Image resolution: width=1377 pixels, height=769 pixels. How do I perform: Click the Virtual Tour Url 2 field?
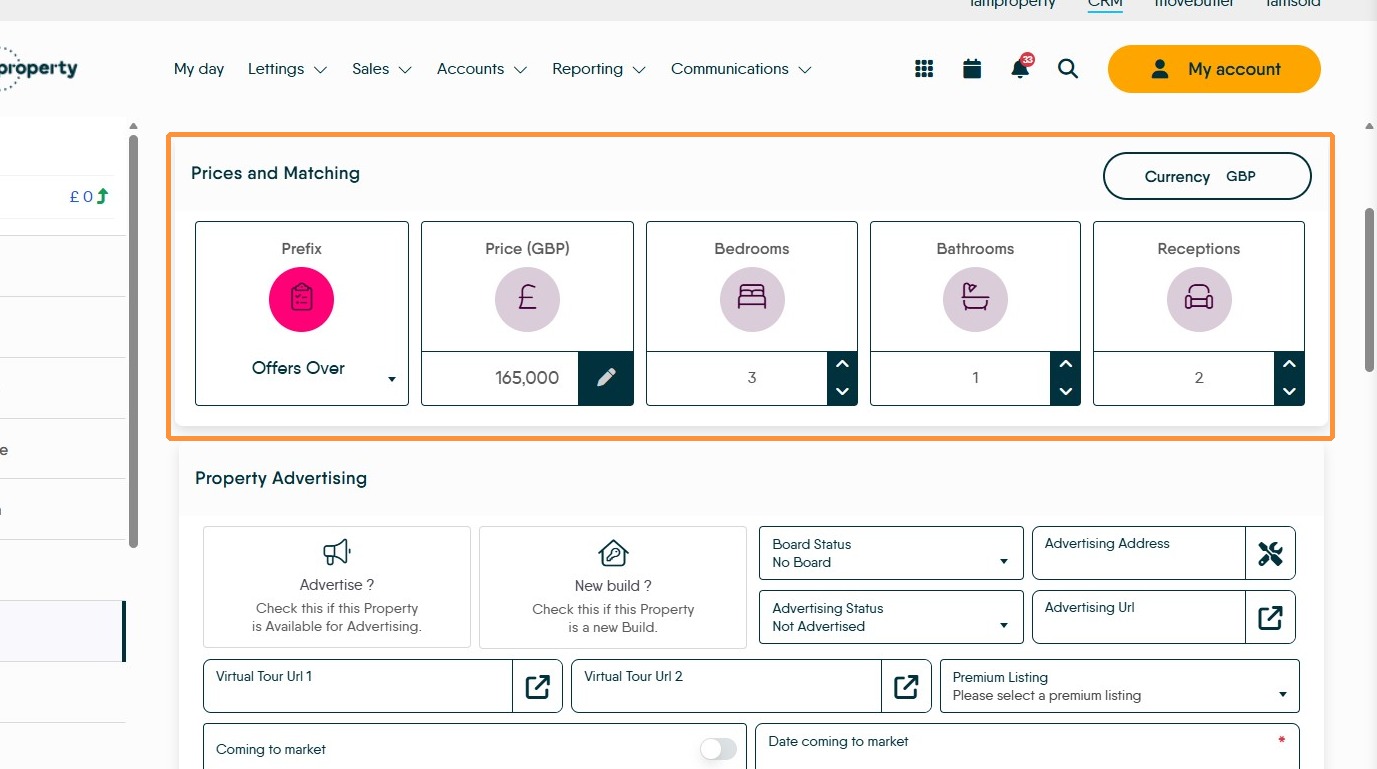(727, 686)
